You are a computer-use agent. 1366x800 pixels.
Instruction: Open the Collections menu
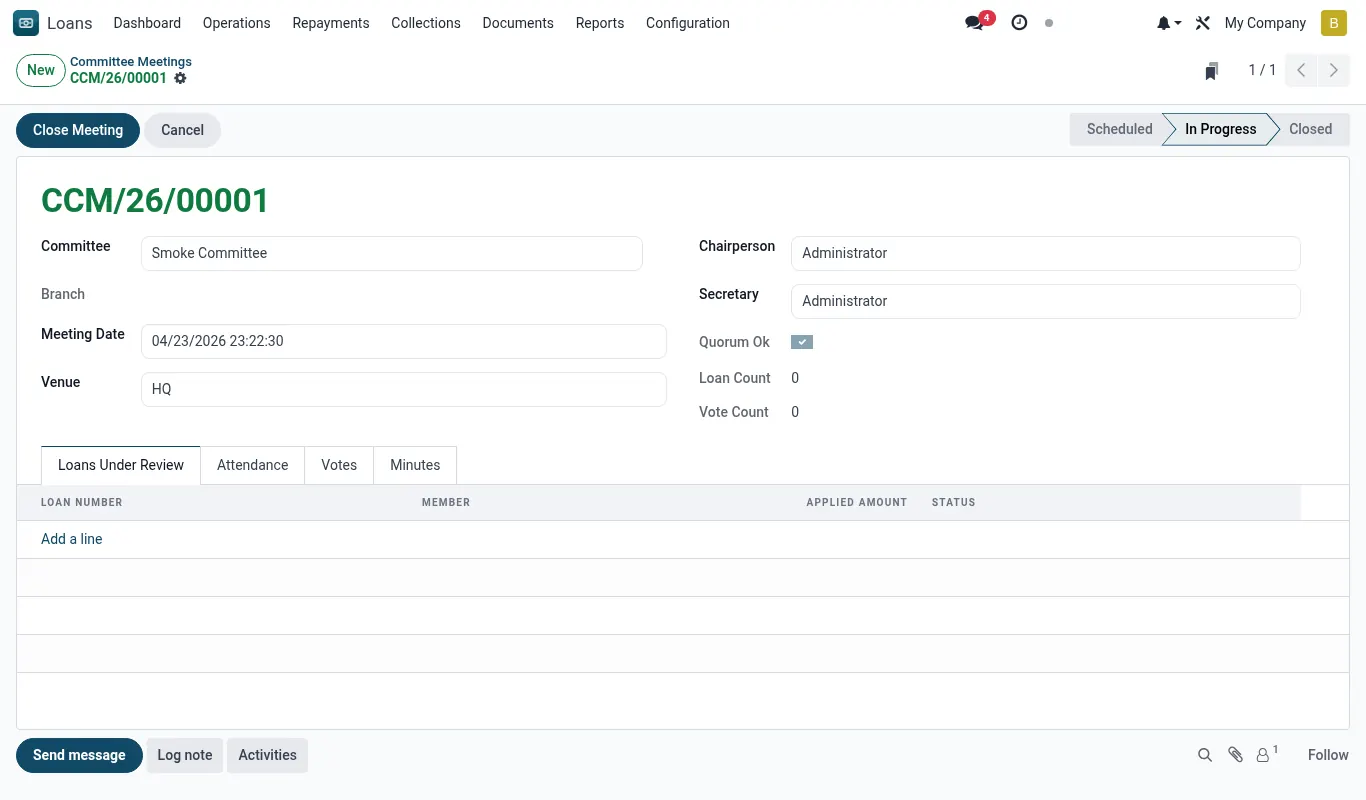point(426,23)
